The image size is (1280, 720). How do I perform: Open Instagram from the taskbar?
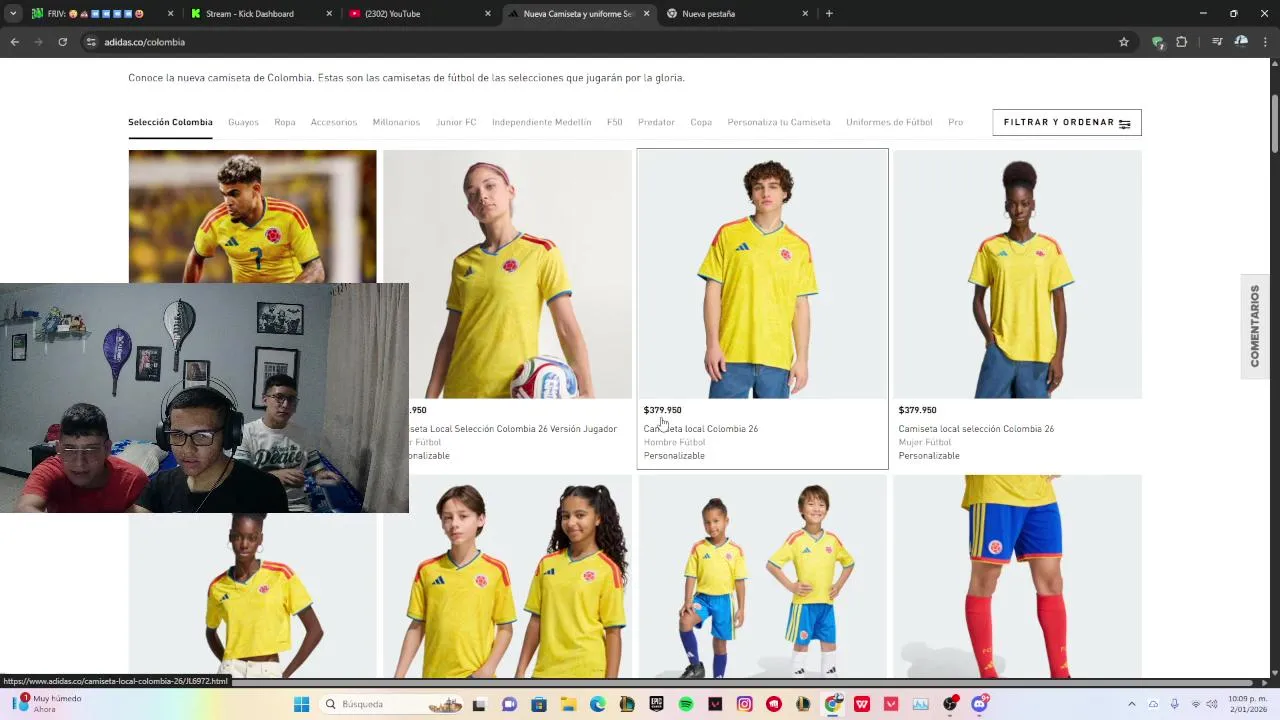(744, 704)
